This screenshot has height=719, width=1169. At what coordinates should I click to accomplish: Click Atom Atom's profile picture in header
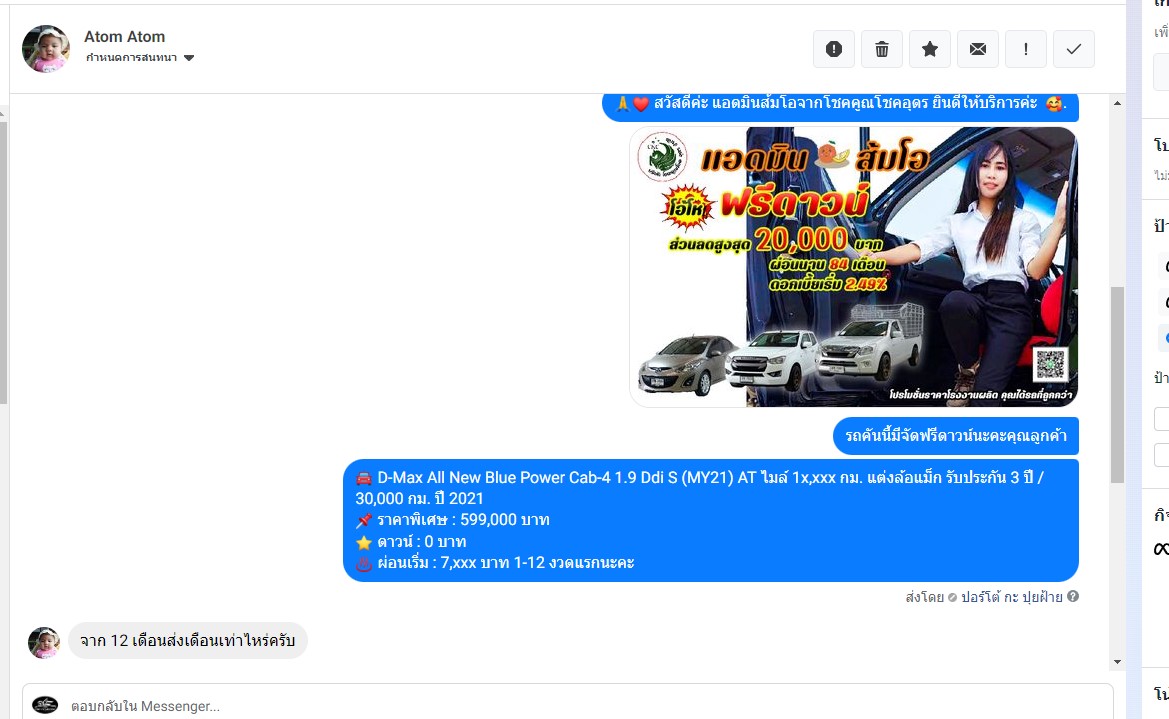point(46,49)
